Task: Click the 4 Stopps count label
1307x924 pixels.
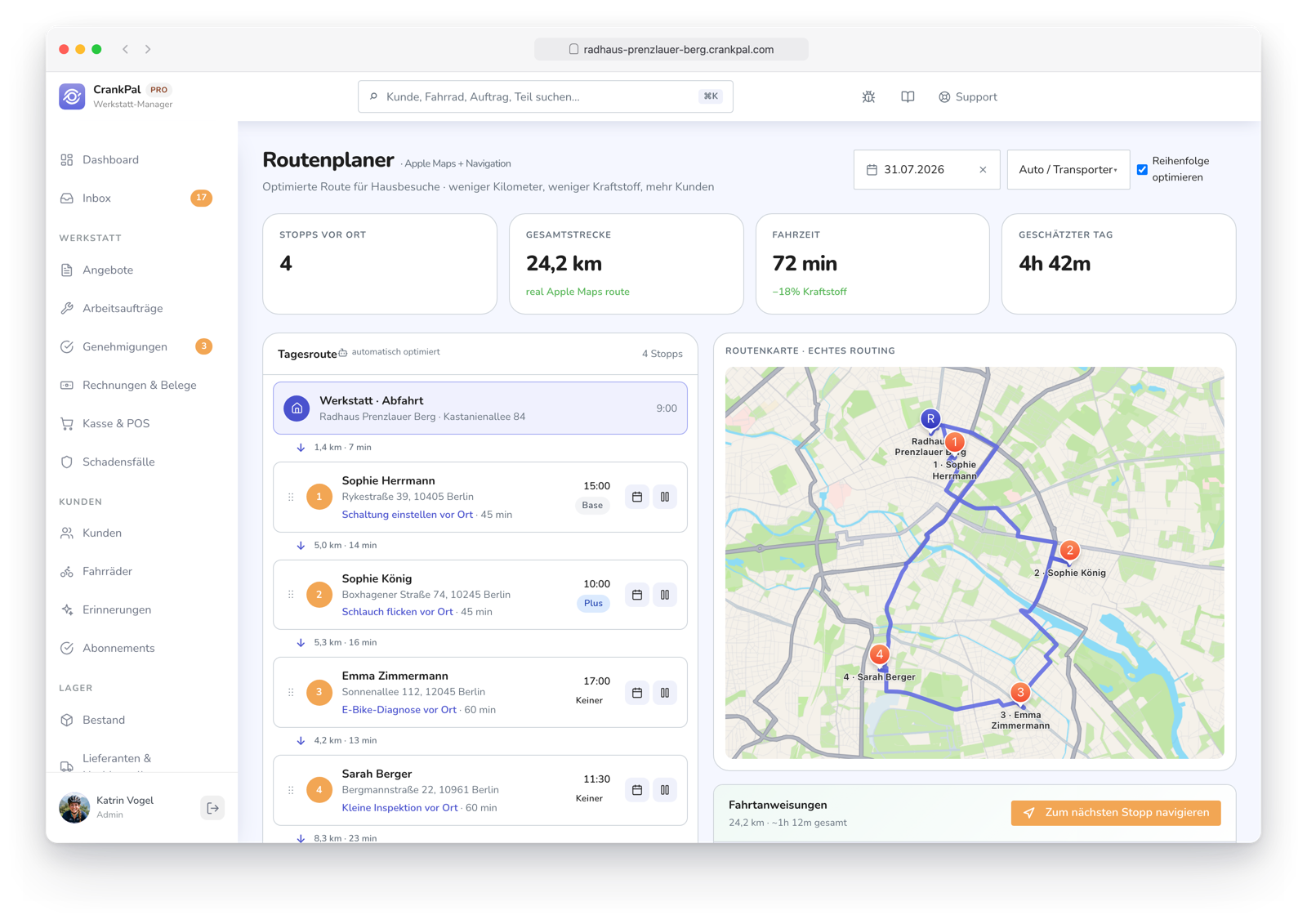Action: point(662,354)
